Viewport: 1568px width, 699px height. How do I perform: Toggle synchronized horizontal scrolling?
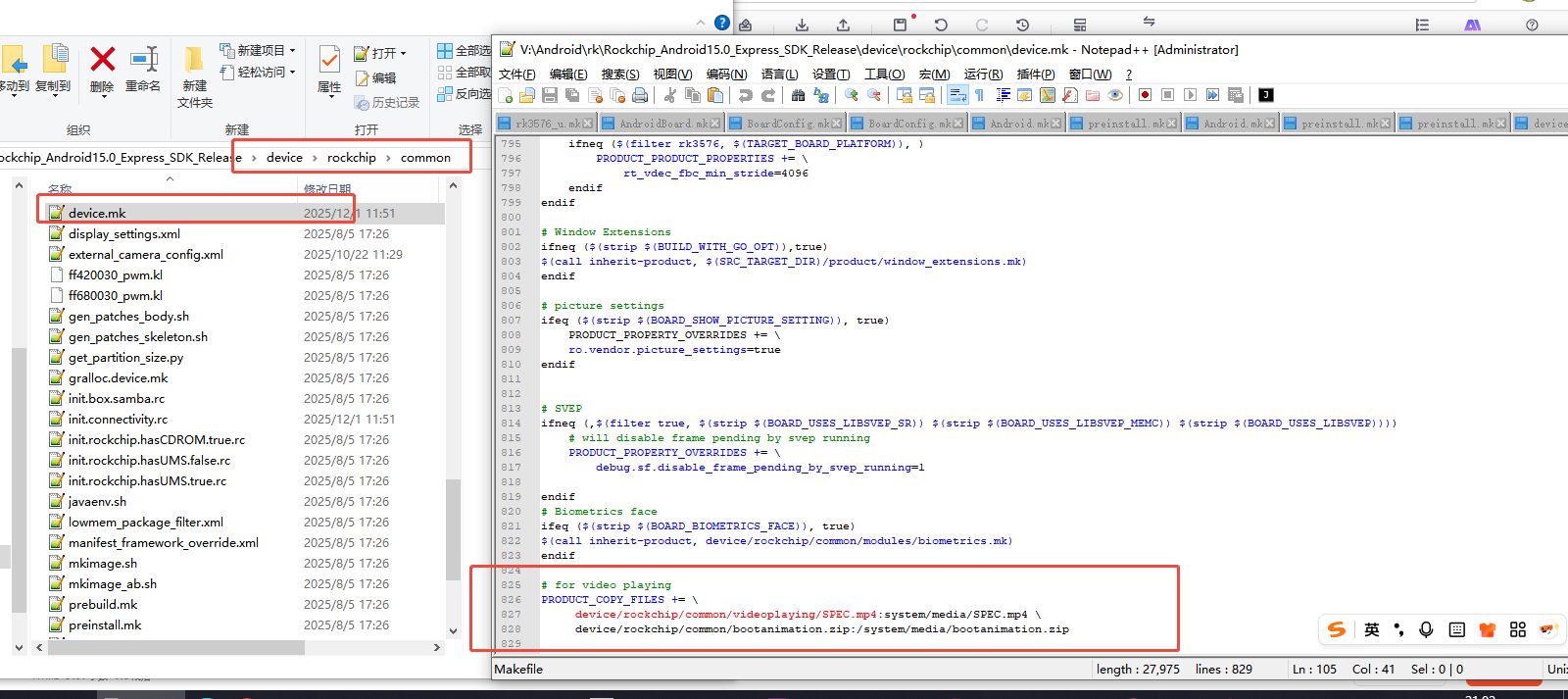[927, 95]
